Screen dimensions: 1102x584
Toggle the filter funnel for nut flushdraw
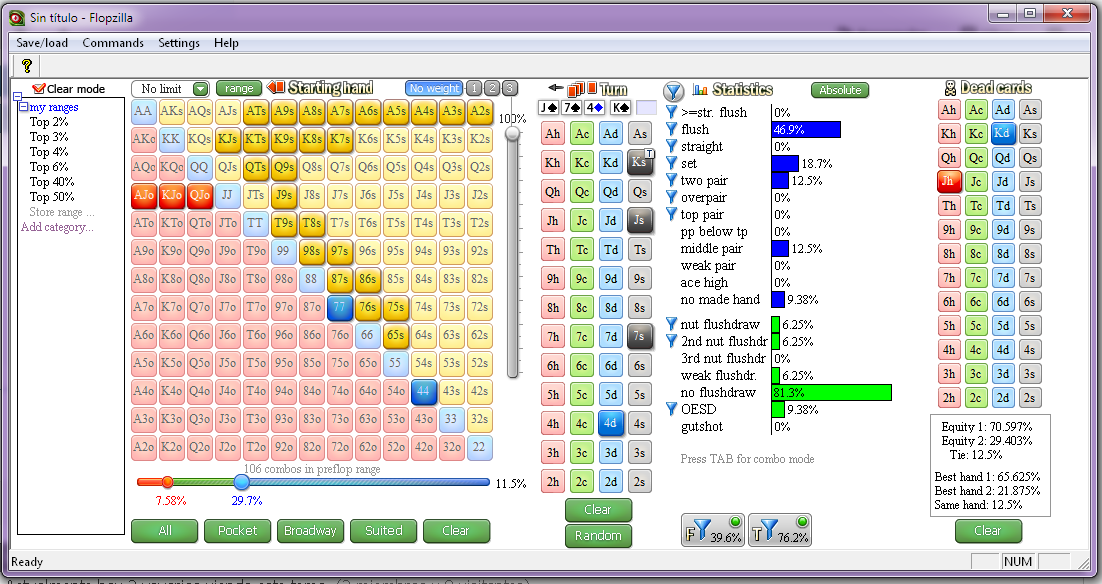click(x=671, y=324)
